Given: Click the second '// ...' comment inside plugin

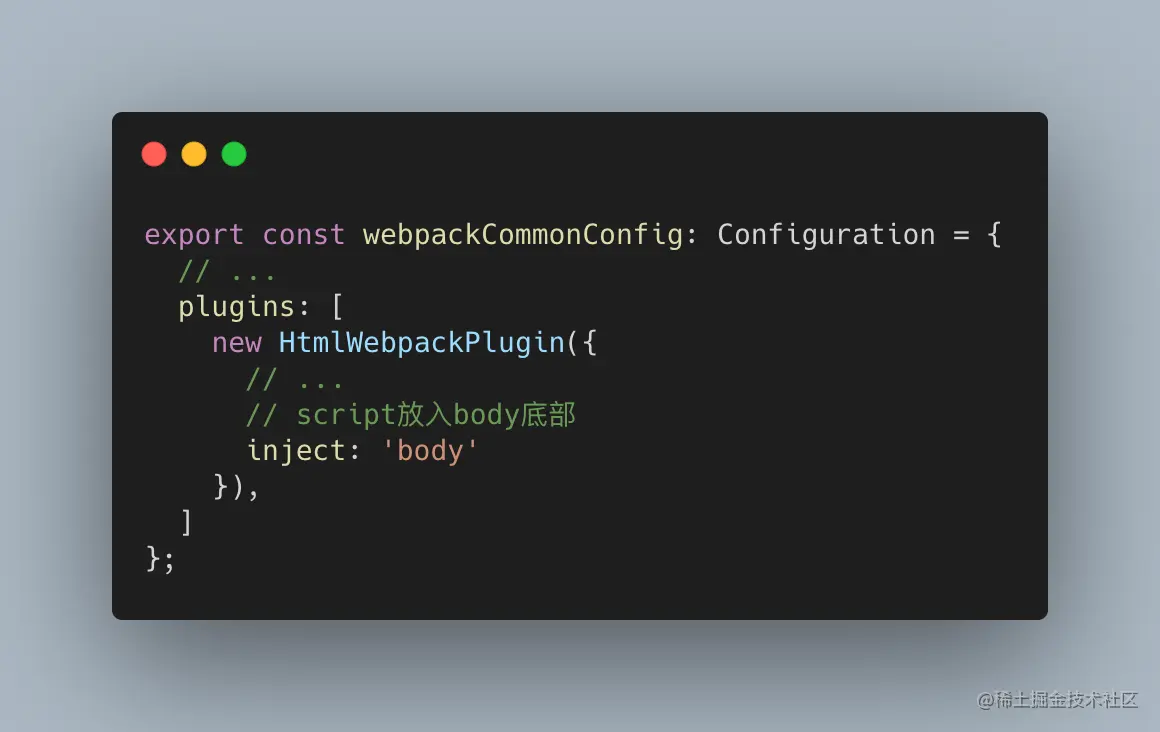Looking at the screenshot, I should click(294, 380).
